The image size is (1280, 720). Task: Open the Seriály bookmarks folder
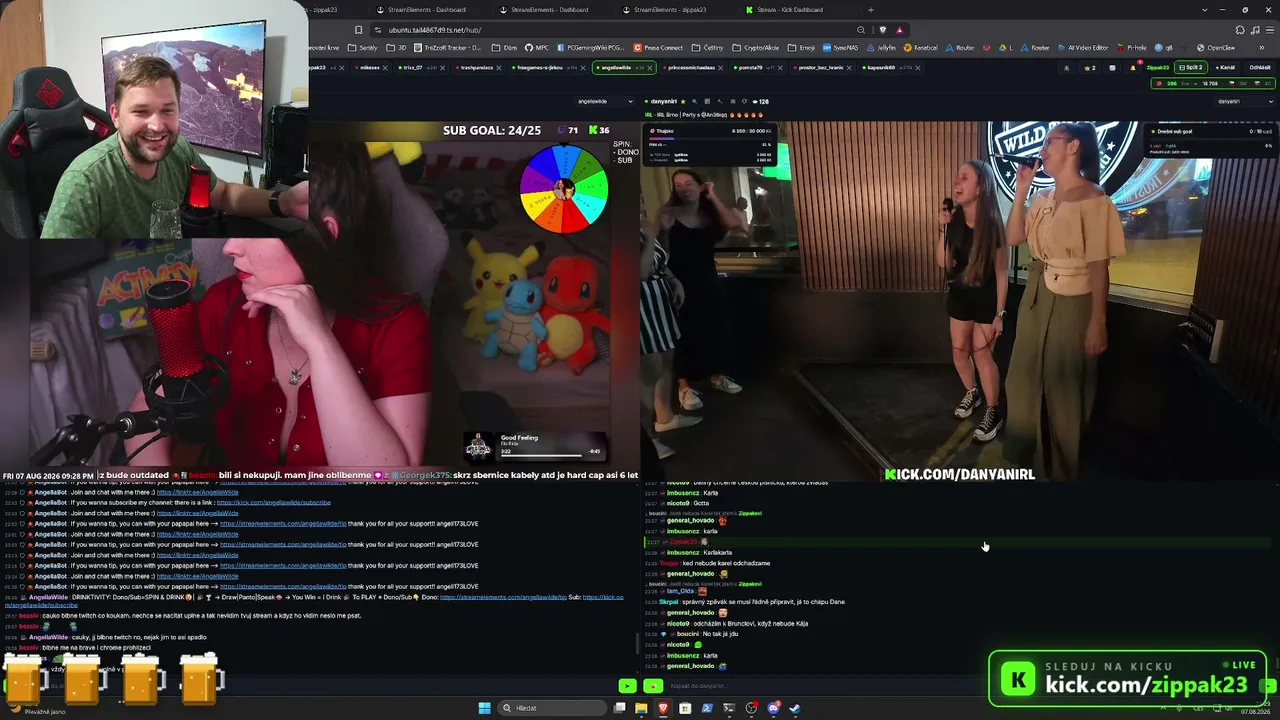coord(364,48)
